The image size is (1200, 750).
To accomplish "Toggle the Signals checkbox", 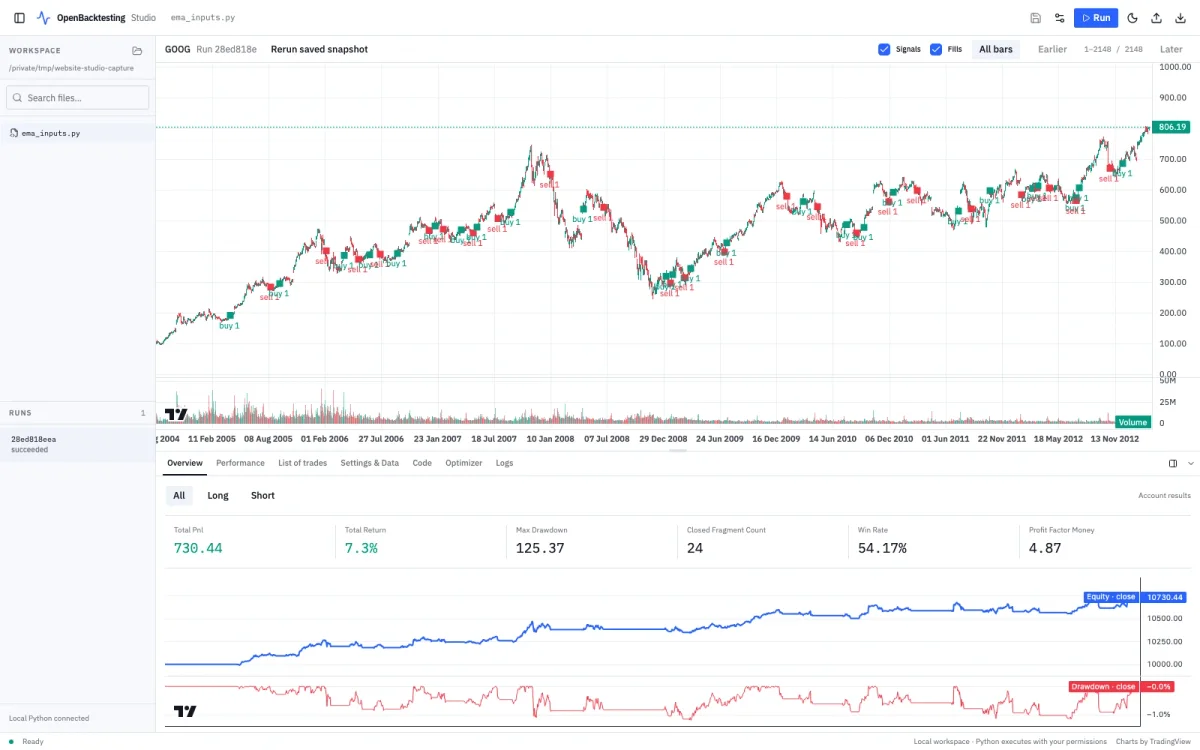I will (884, 49).
